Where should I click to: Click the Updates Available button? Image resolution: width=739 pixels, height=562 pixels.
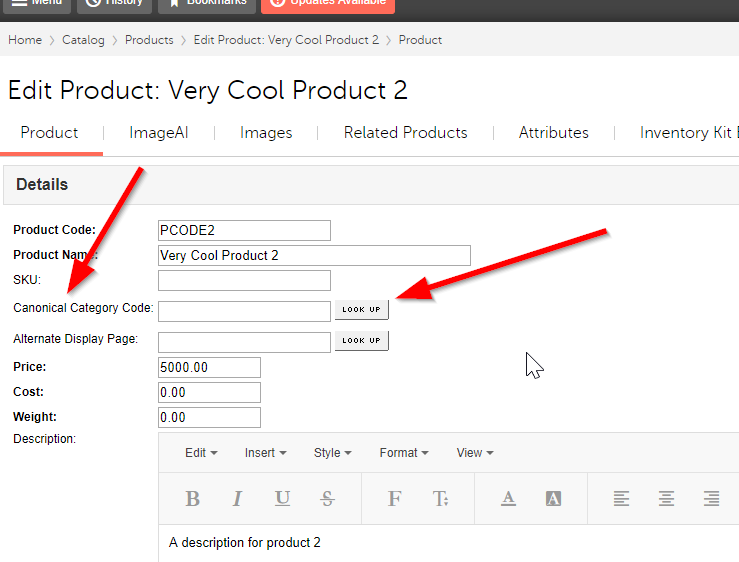[328, 3]
